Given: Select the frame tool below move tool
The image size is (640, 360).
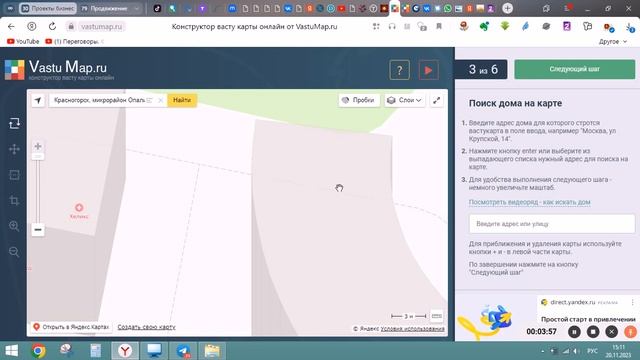Looking at the screenshot, I should pos(14,175).
